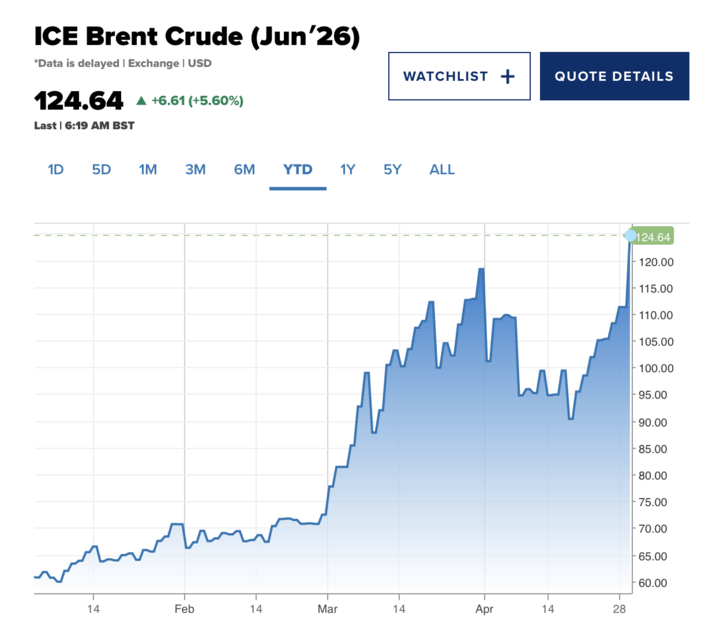Select the YTD tab
720x629 pixels.
click(x=298, y=169)
